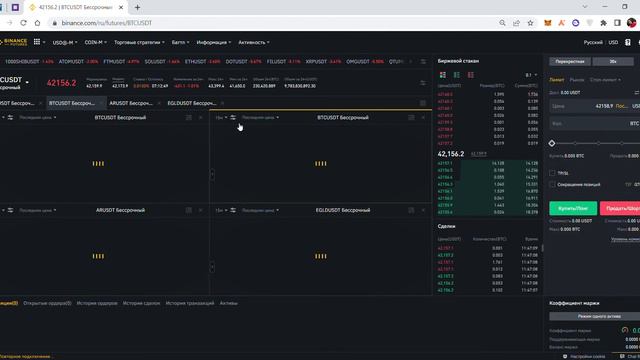The width and height of the screenshot is (640, 360).
Task: Show asks-only order book view
Action: pos(471,75)
